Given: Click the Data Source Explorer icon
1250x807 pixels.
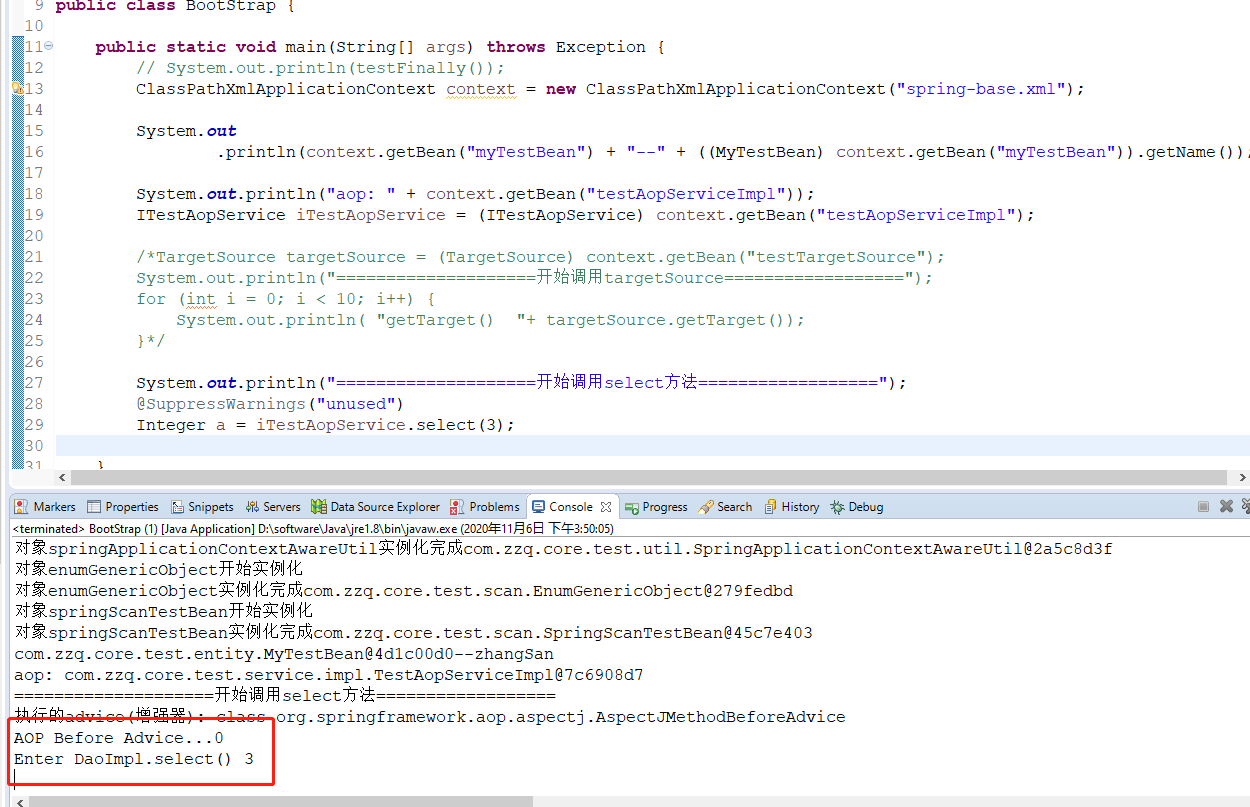Looking at the screenshot, I should (319, 507).
